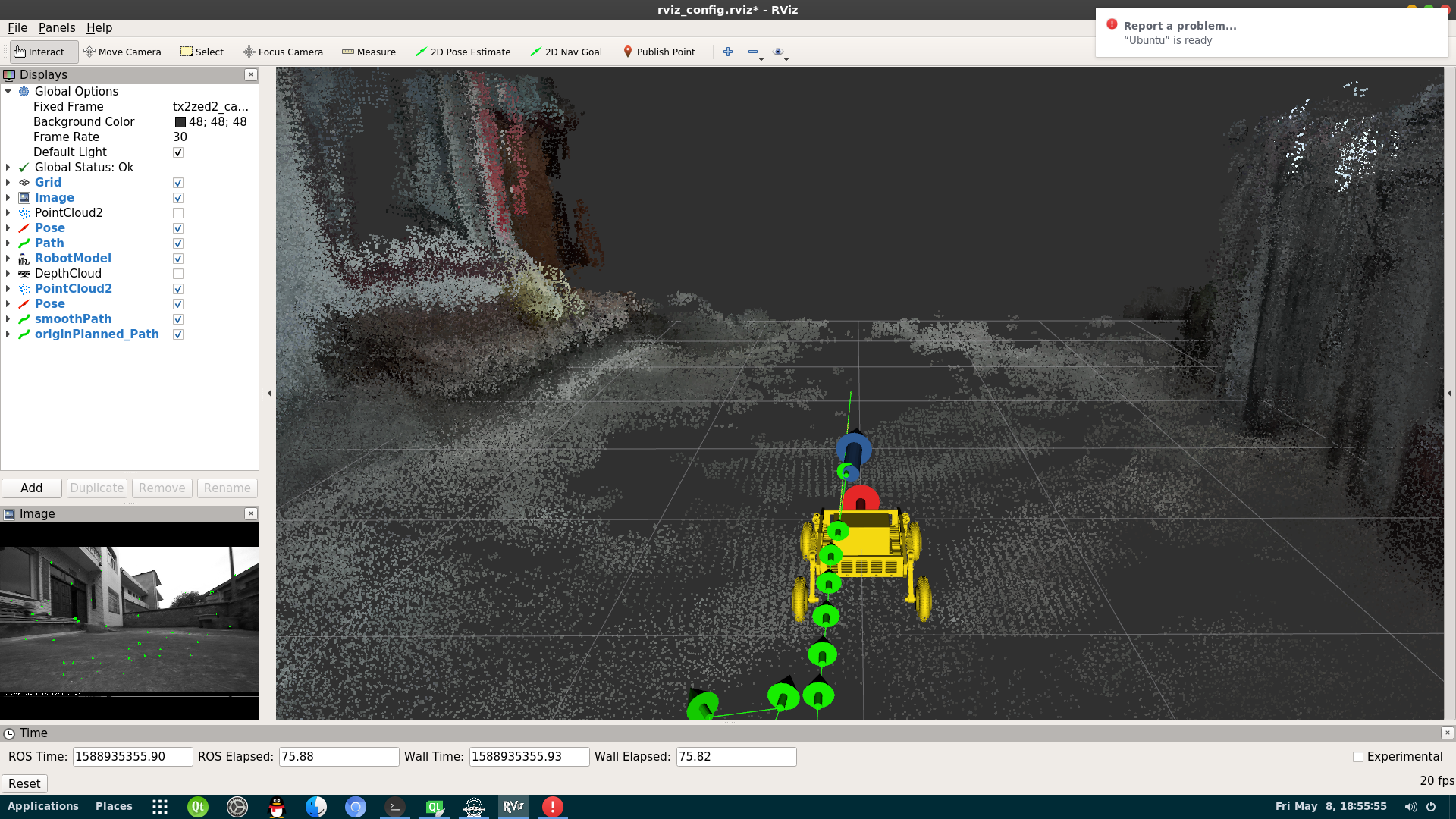Disable the RobotModel checkbox
This screenshot has width=1456, height=819.
coord(178,259)
